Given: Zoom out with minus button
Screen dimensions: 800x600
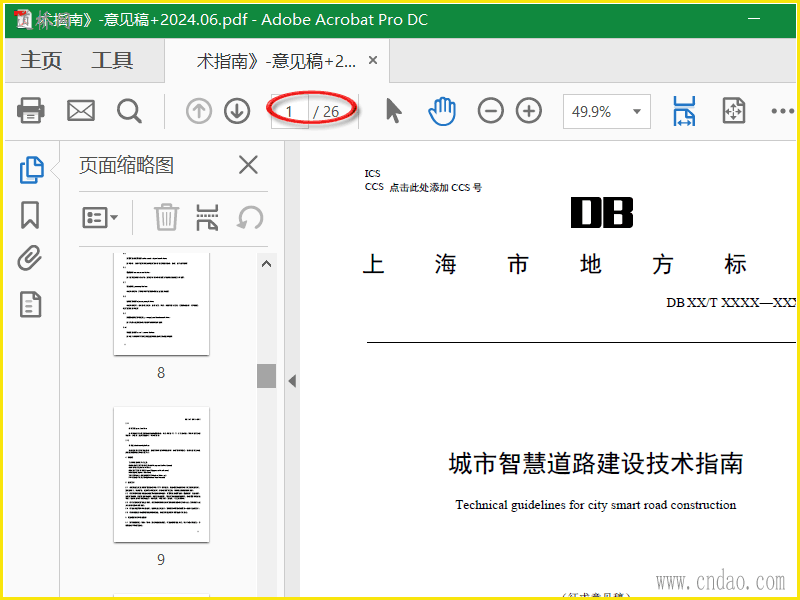Looking at the screenshot, I should [x=490, y=111].
